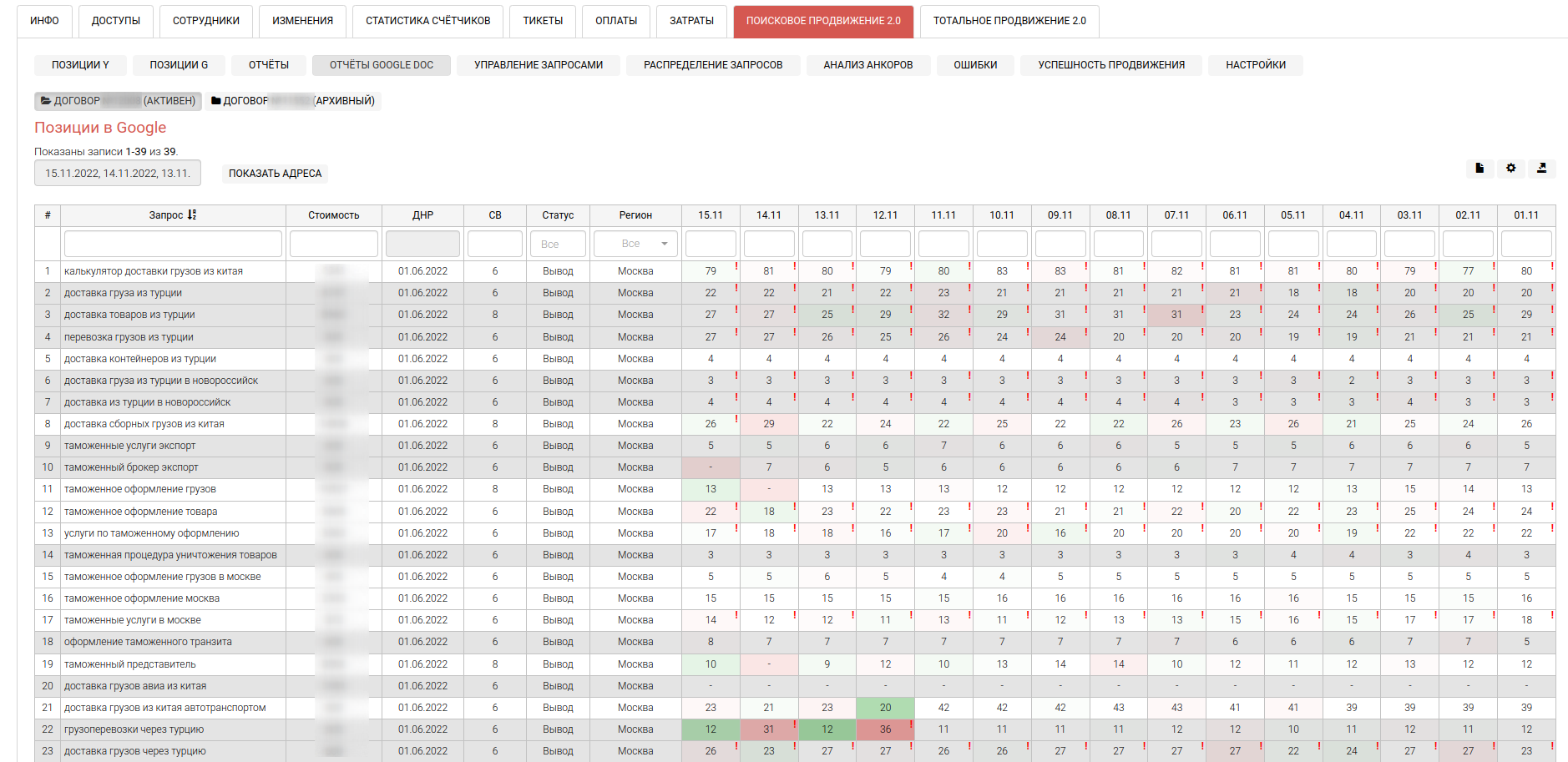The image size is (1568, 762).
Task: Open the Тотальное продвижение 2.0 tab
Action: pyautogui.click(x=1009, y=21)
